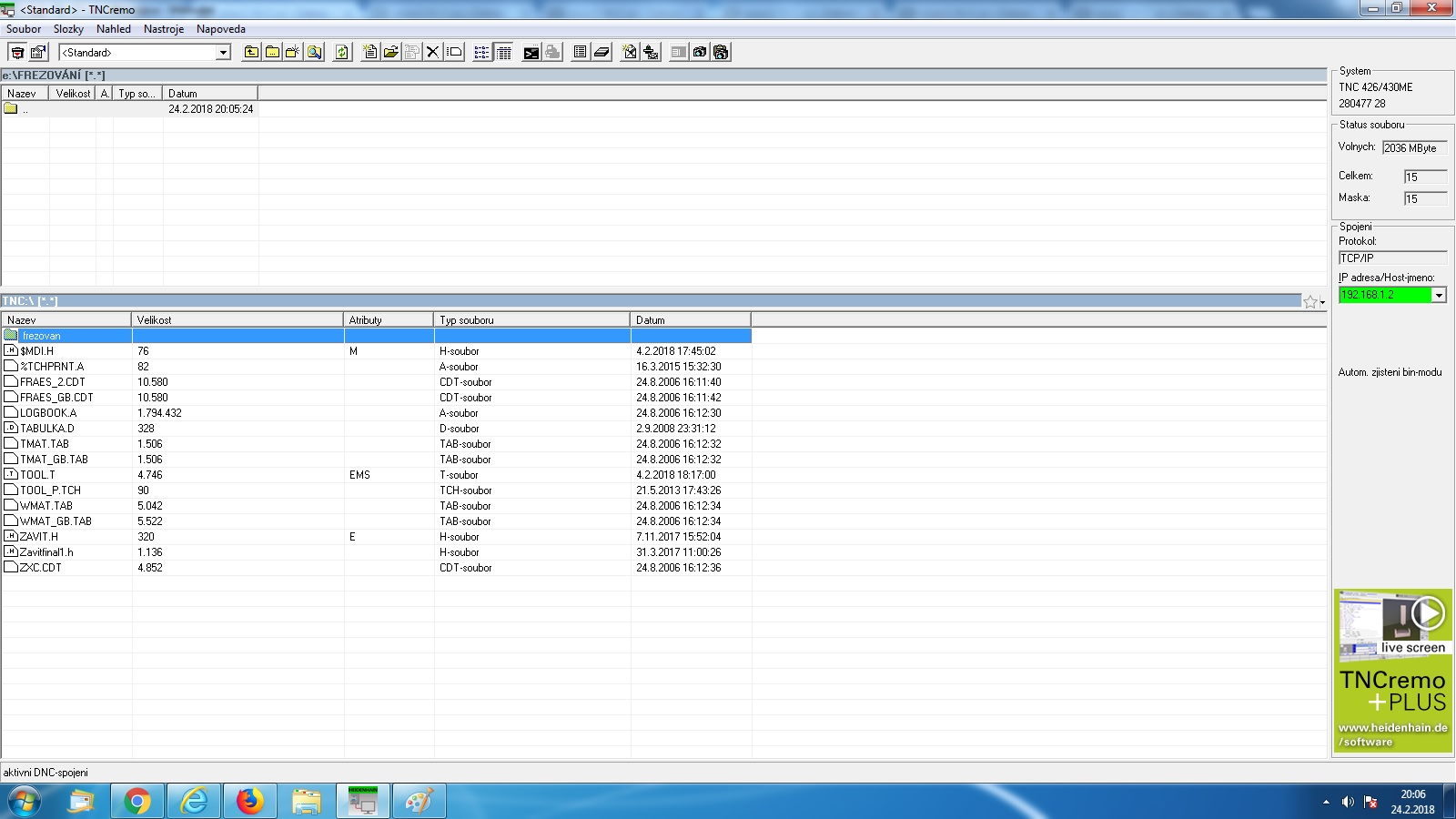Viewport: 1456px width, 819px height.
Task: Click the refresh file list icon
Action: tap(342, 53)
